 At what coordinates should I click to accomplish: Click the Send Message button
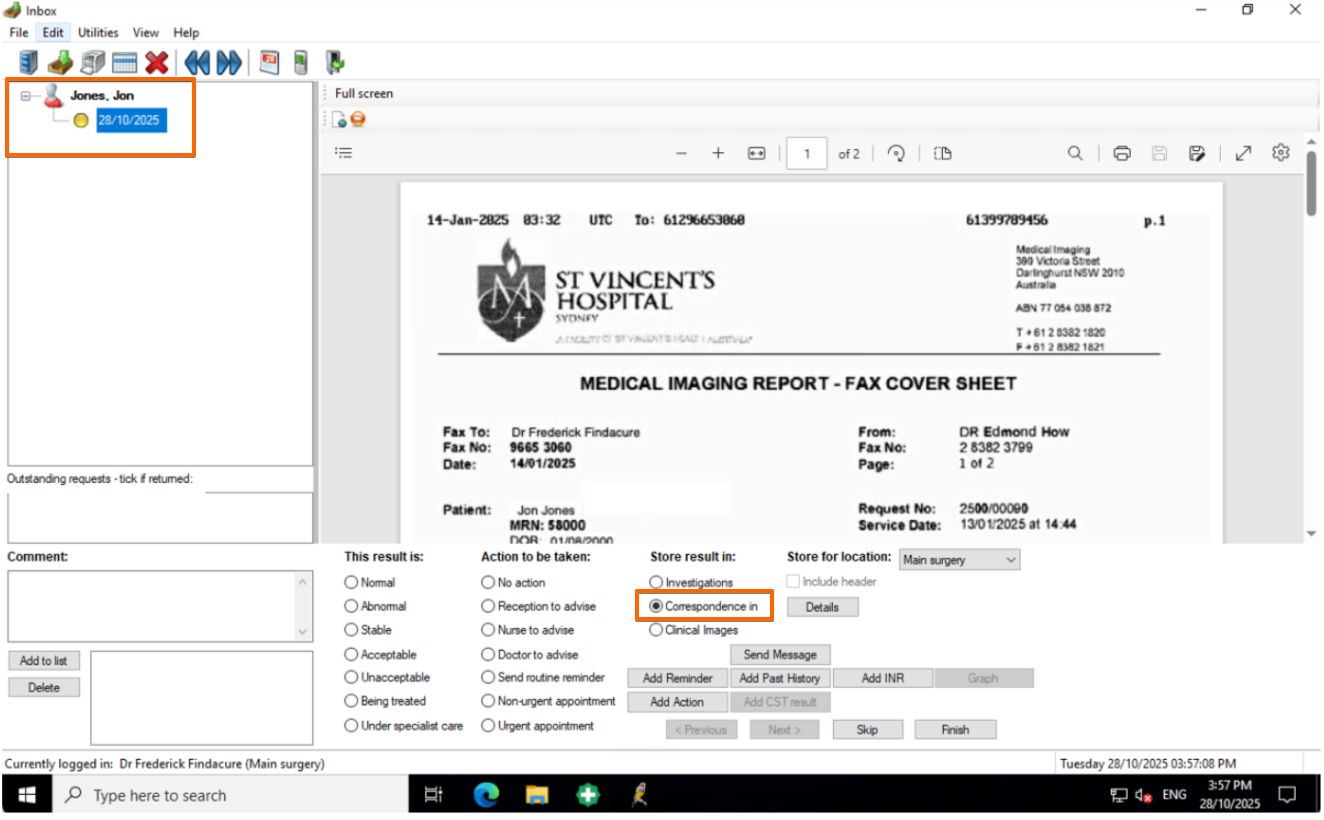point(780,655)
